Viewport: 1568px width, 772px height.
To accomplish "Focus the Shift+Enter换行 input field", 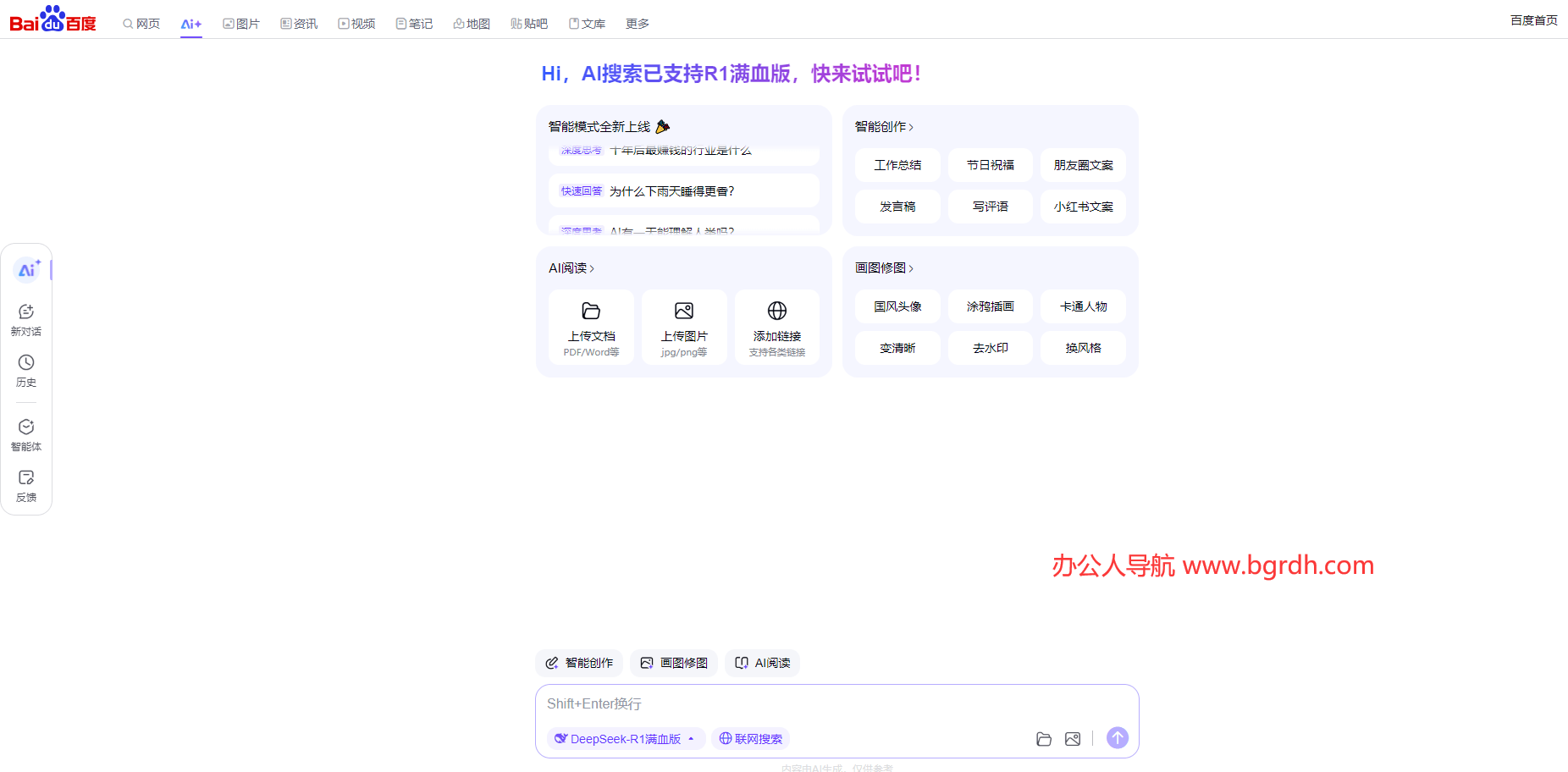I will (836, 704).
